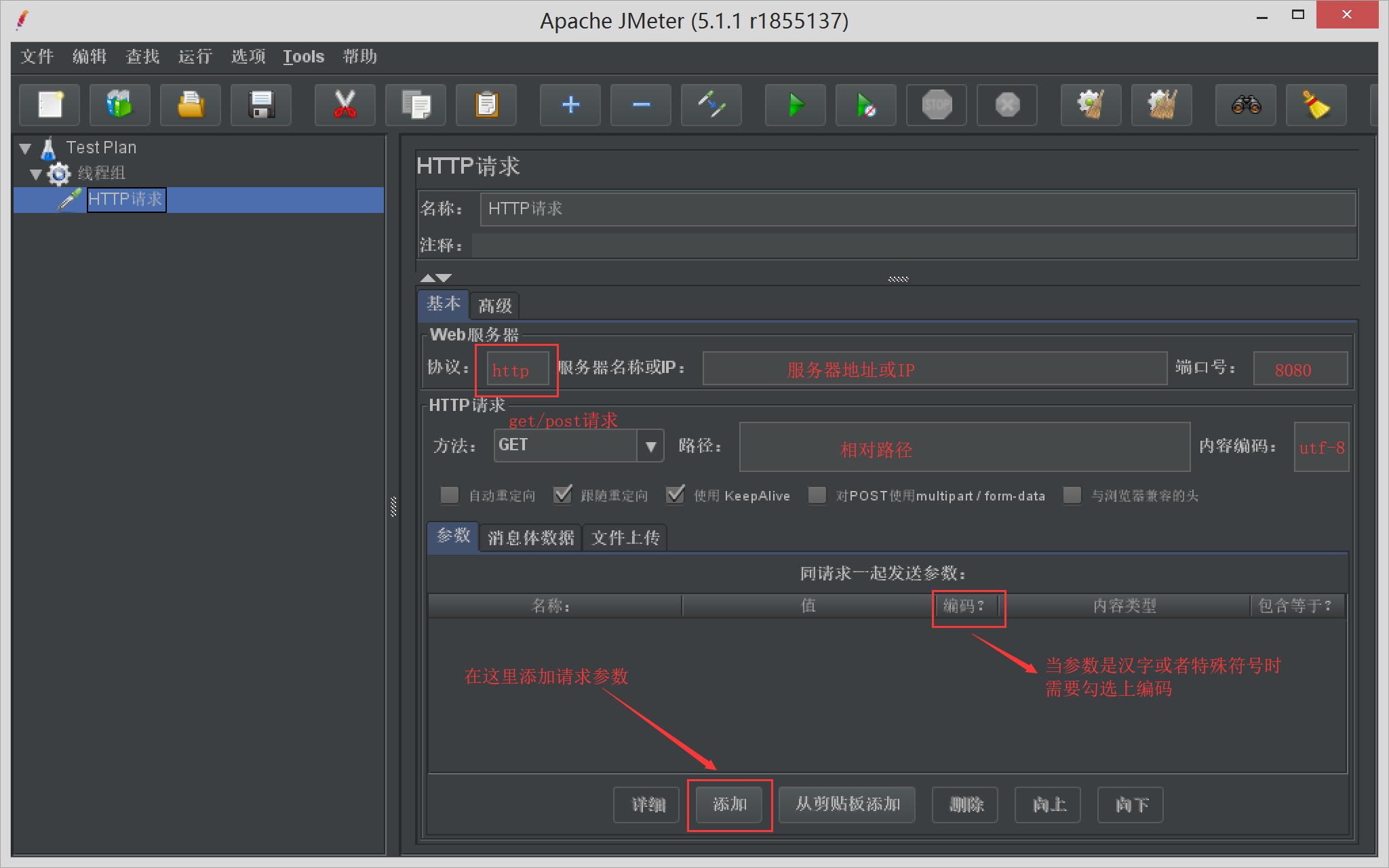Viewport: 1389px width, 868px height.
Task: Collapse the 线程组 thread group node
Action: click(36, 174)
